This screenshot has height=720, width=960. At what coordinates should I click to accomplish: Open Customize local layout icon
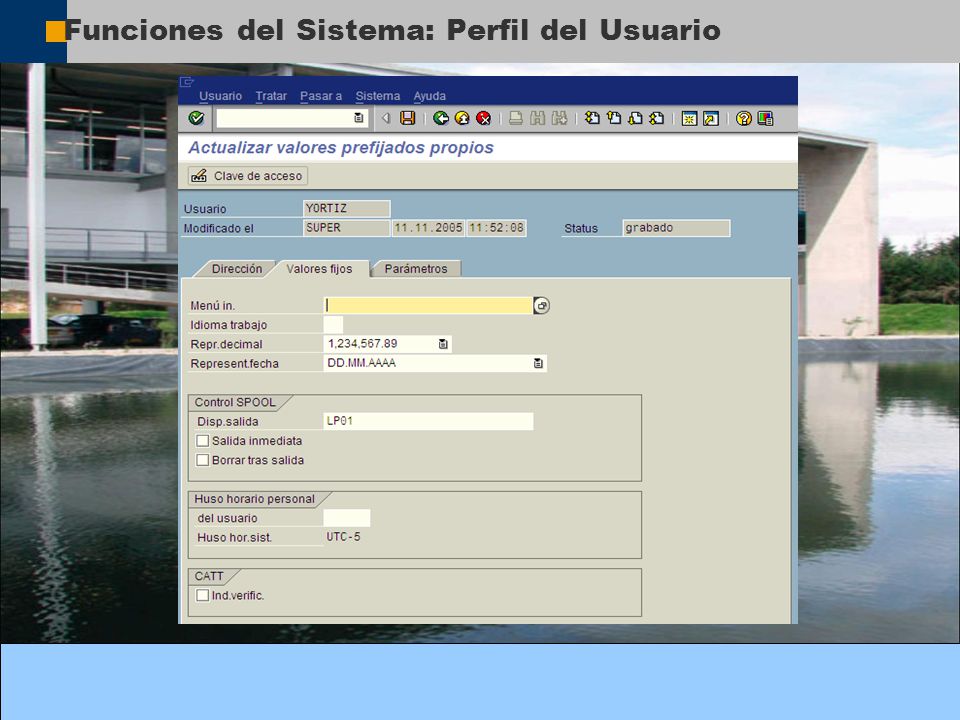[765, 118]
